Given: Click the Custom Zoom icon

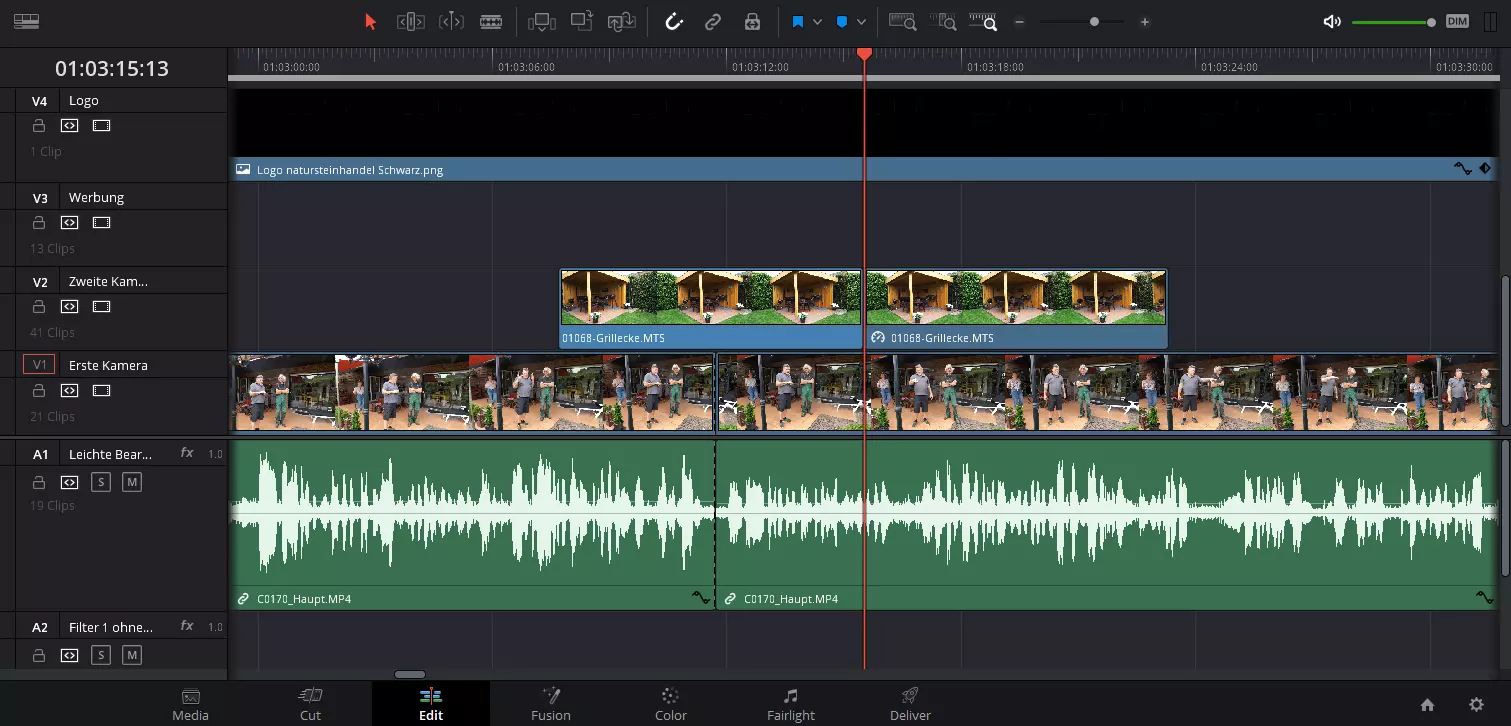Looking at the screenshot, I should [x=984, y=21].
